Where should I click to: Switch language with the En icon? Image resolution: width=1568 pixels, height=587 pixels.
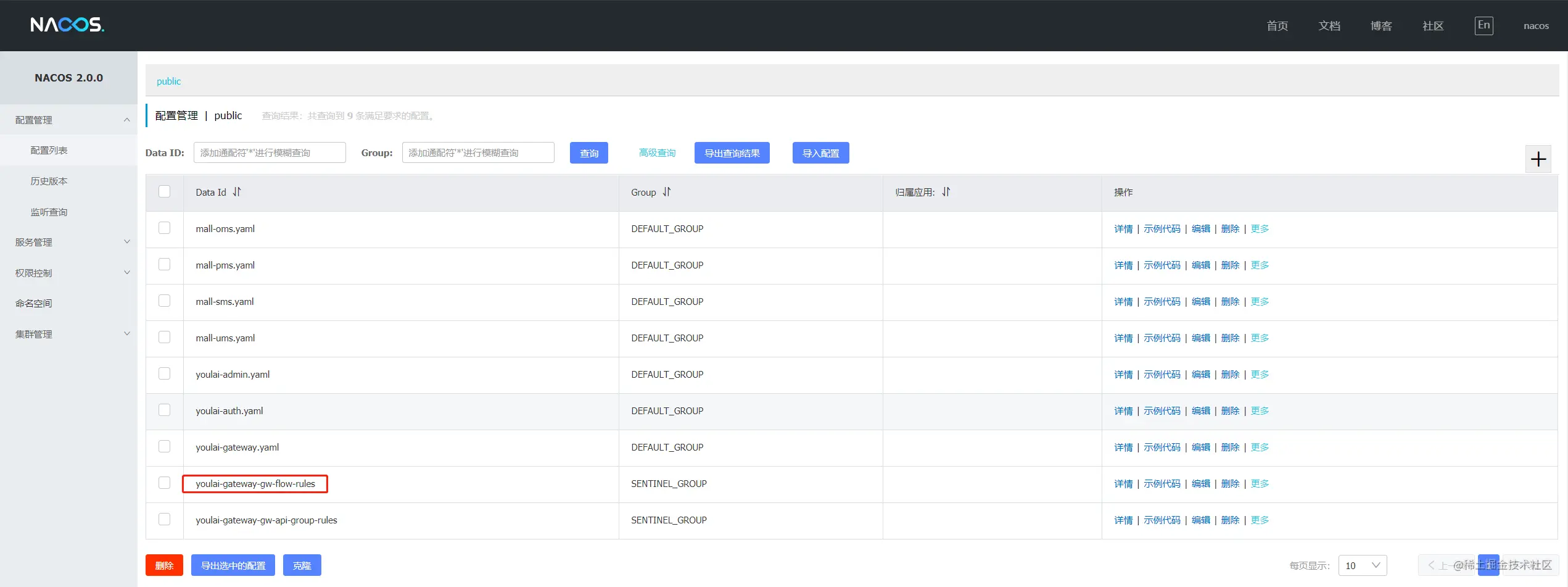click(1483, 25)
